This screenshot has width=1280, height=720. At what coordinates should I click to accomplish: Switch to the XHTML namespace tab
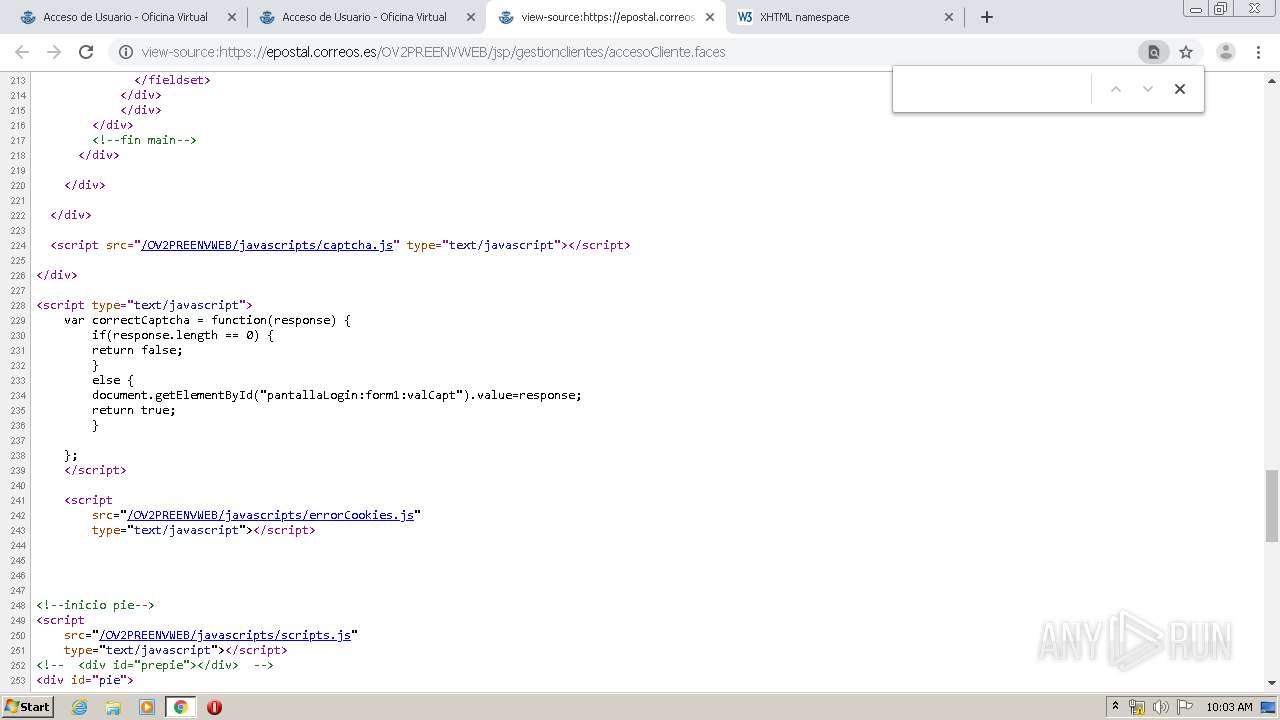(843, 17)
